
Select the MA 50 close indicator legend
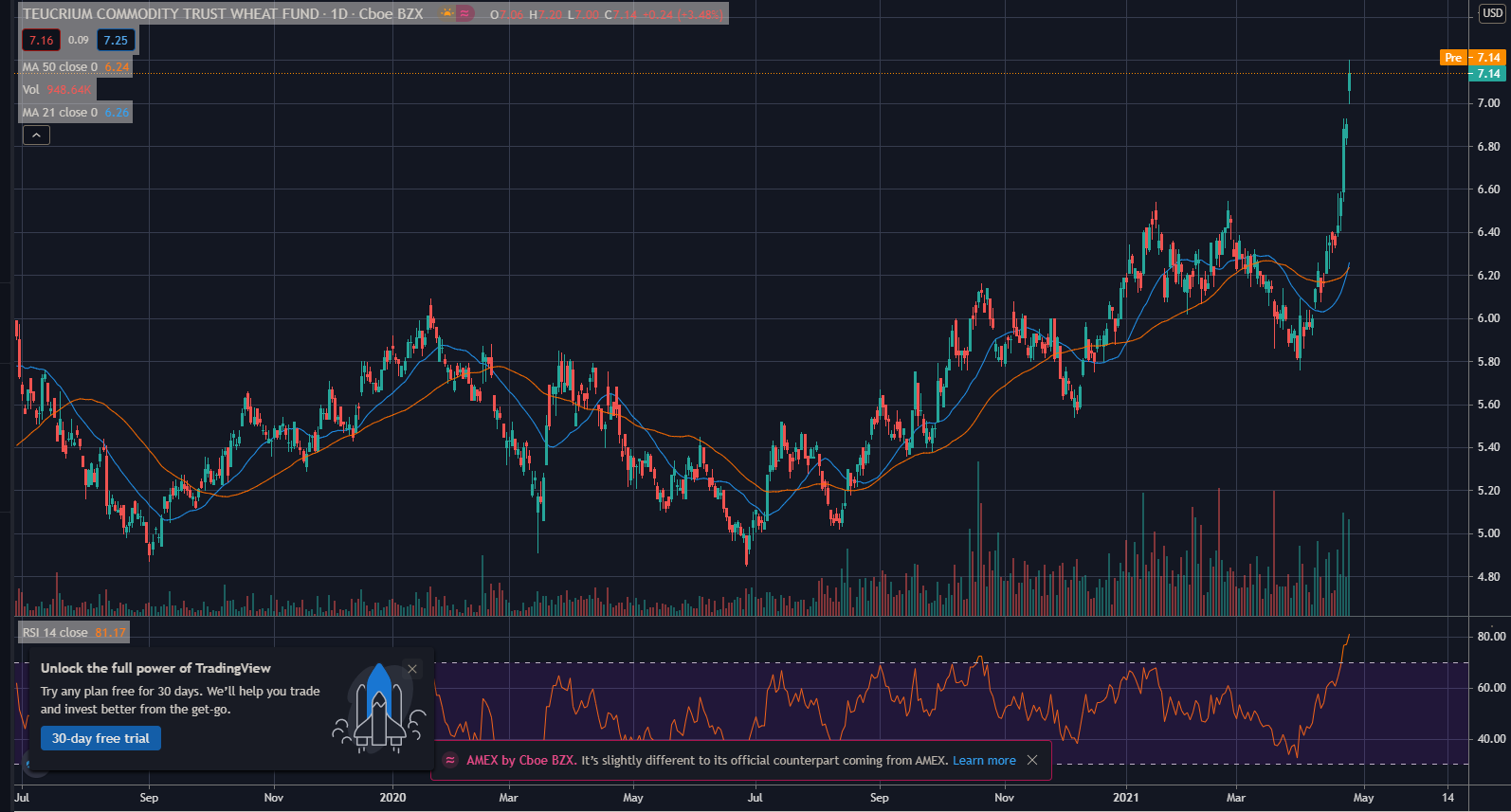(76, 67)
